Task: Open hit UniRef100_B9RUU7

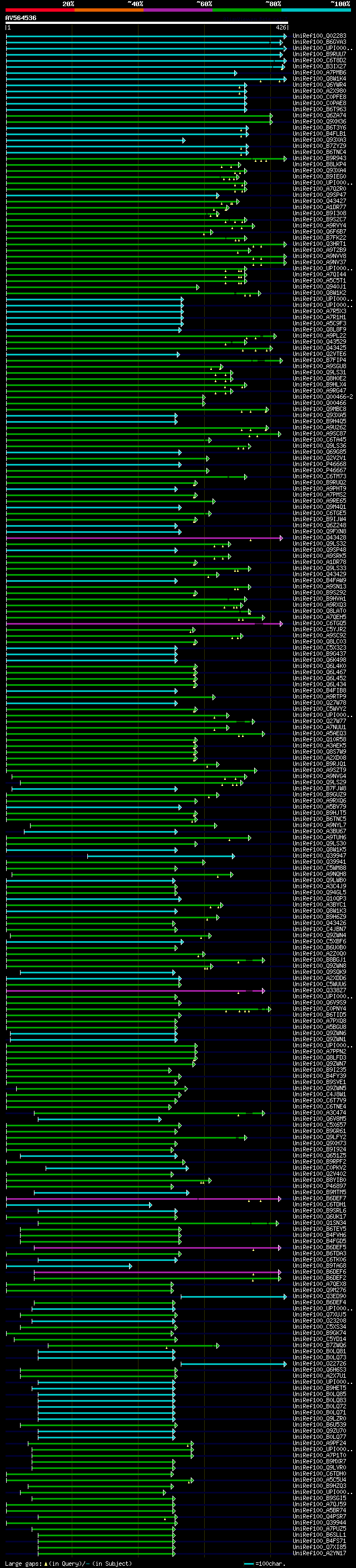Action: click(x=319, y=54)
